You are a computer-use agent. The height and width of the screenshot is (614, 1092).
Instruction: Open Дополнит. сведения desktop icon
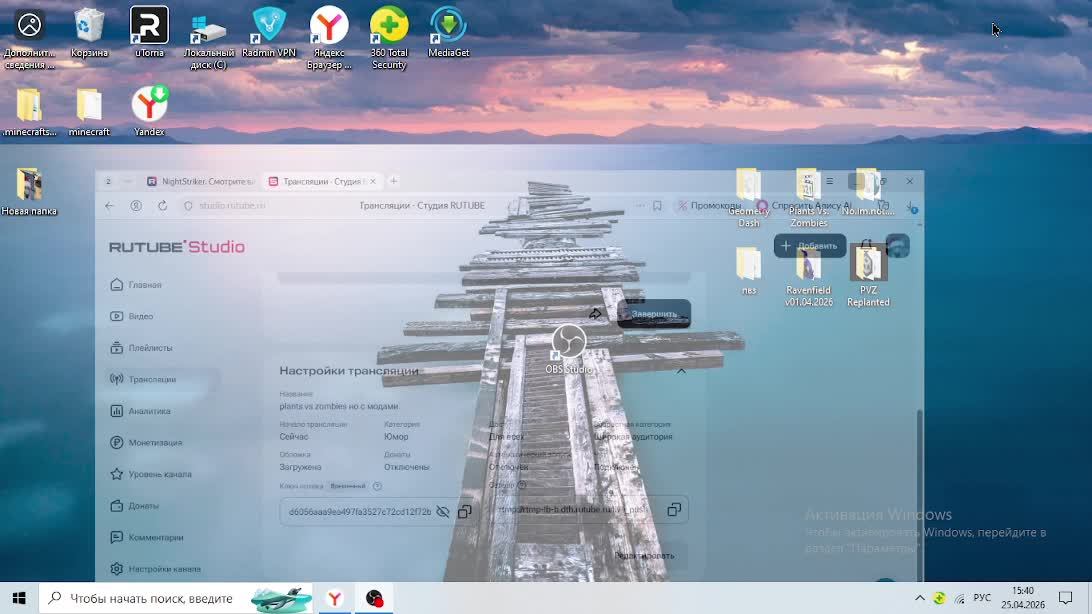(29, 38)
